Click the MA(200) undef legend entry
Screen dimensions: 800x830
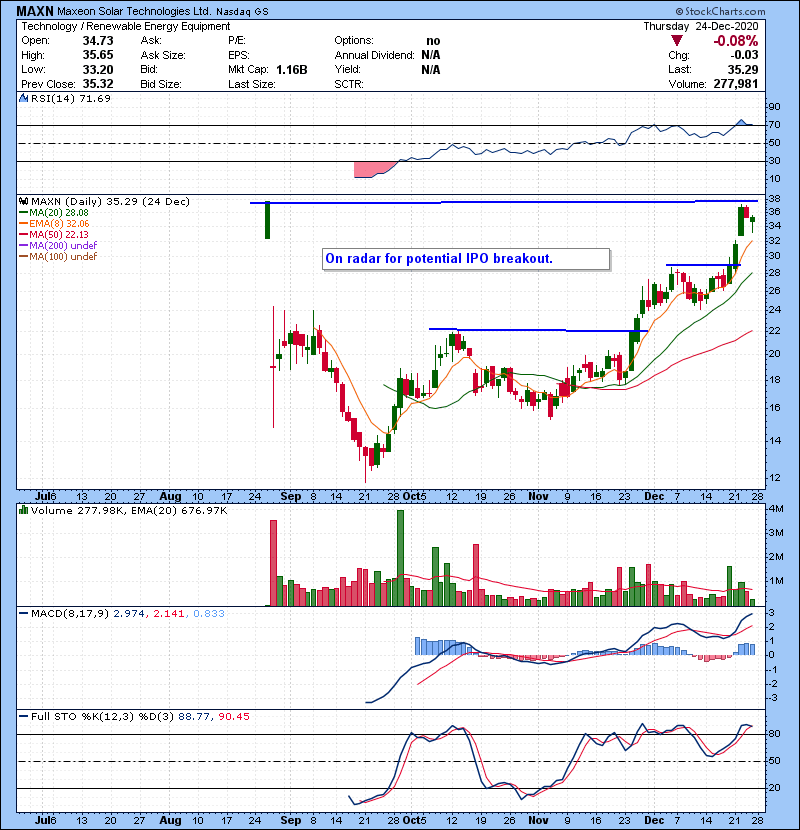[x=63, y=246]
